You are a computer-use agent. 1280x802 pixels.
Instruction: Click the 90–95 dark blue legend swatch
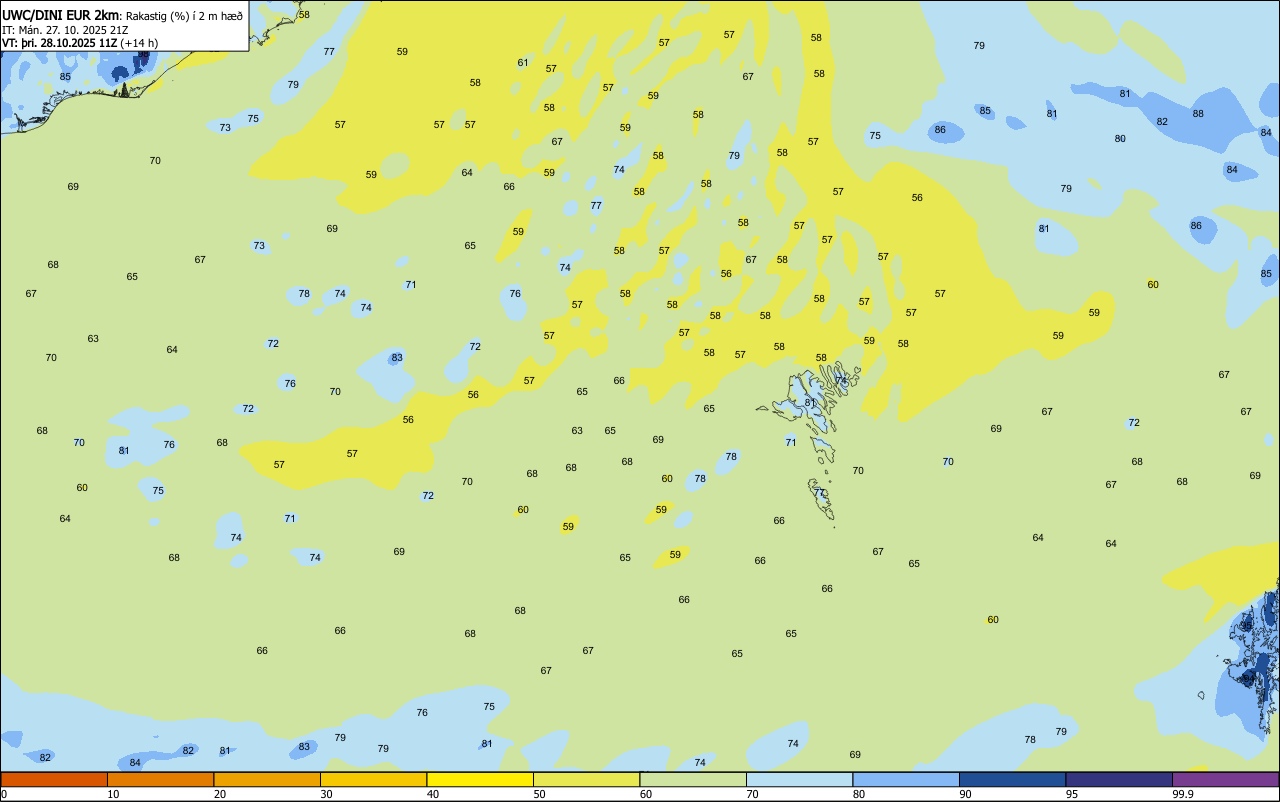pos(1012,779)
